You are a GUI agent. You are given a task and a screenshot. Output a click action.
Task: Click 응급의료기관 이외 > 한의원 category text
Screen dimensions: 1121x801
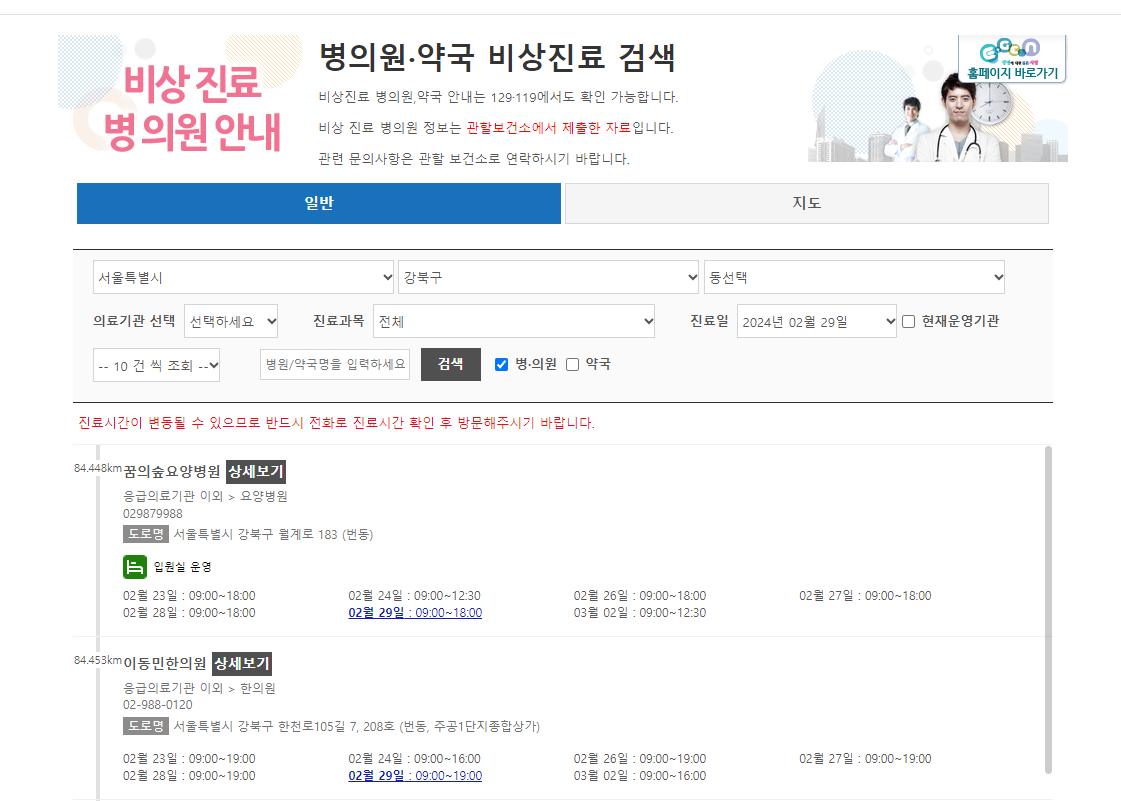[199, 688]
